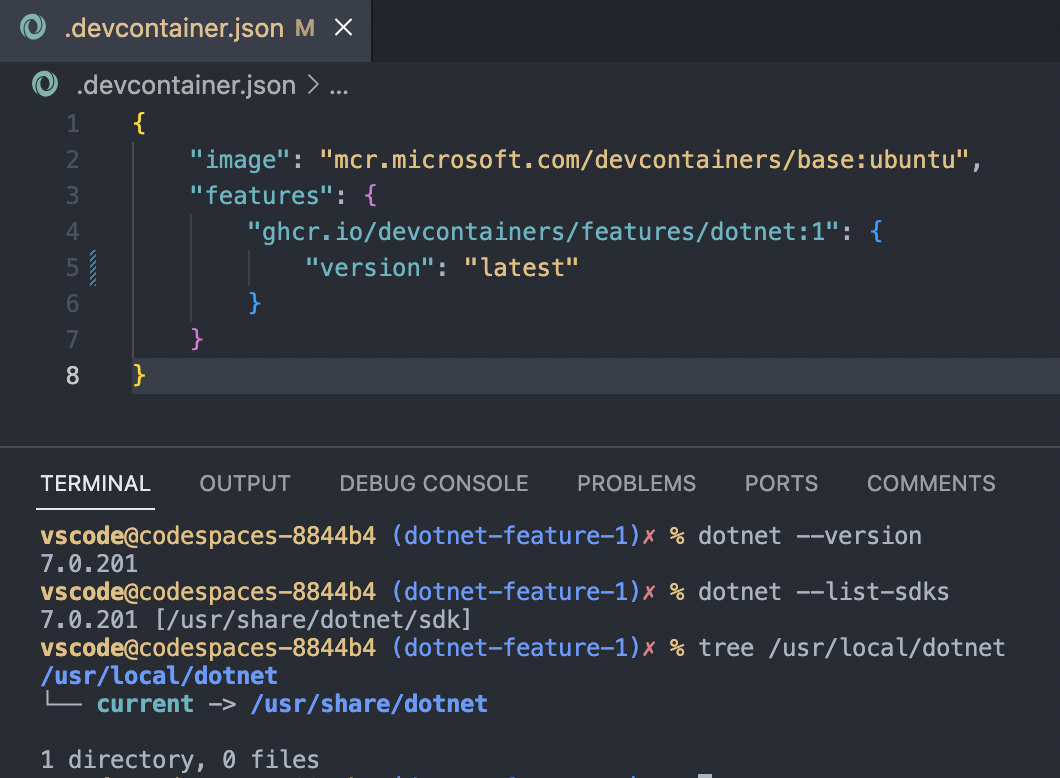View the PROBLEMS panel
The height and width of the screenshot is (778, 1060).
636,483
